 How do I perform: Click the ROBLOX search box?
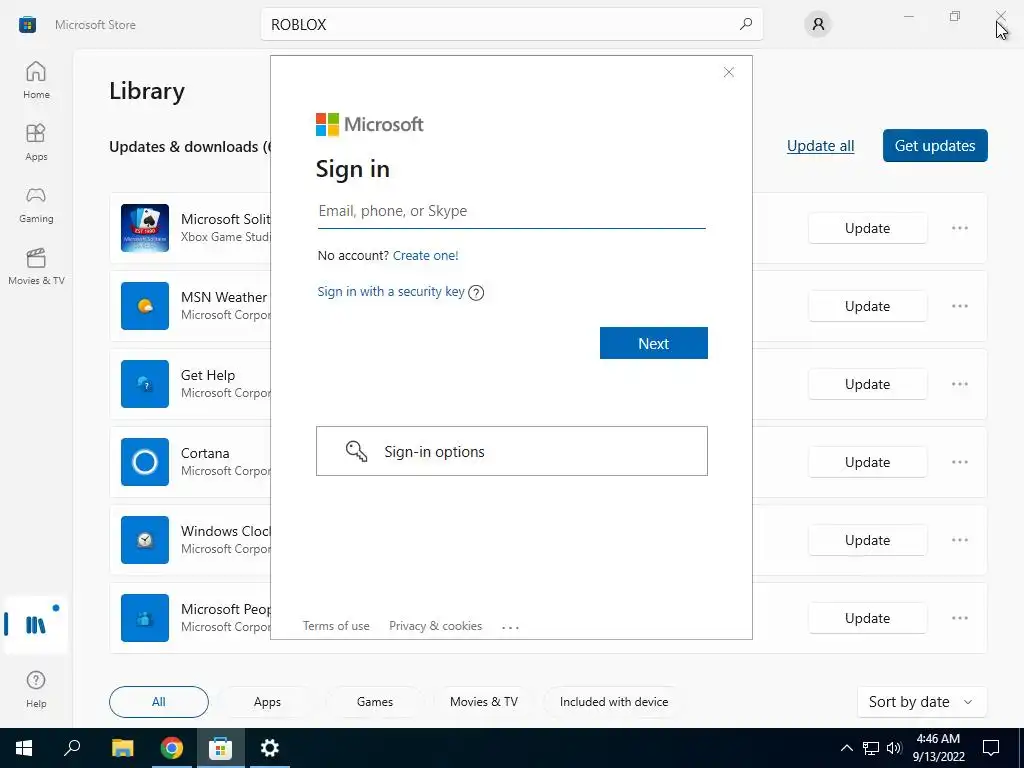pos(511,24)
